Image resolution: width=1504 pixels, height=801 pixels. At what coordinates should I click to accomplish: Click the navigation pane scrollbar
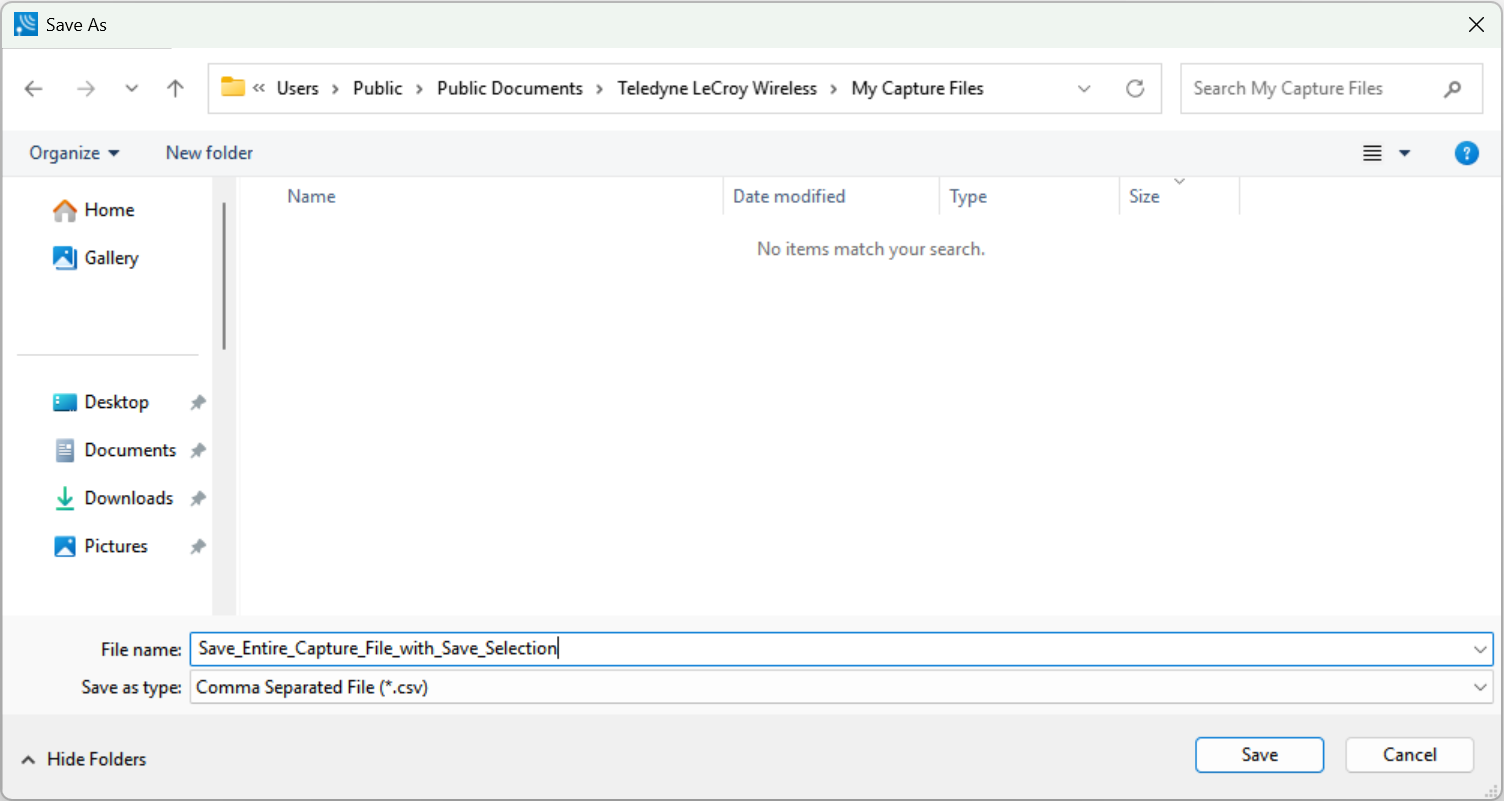pyautogui.click(x=224, y=276)
